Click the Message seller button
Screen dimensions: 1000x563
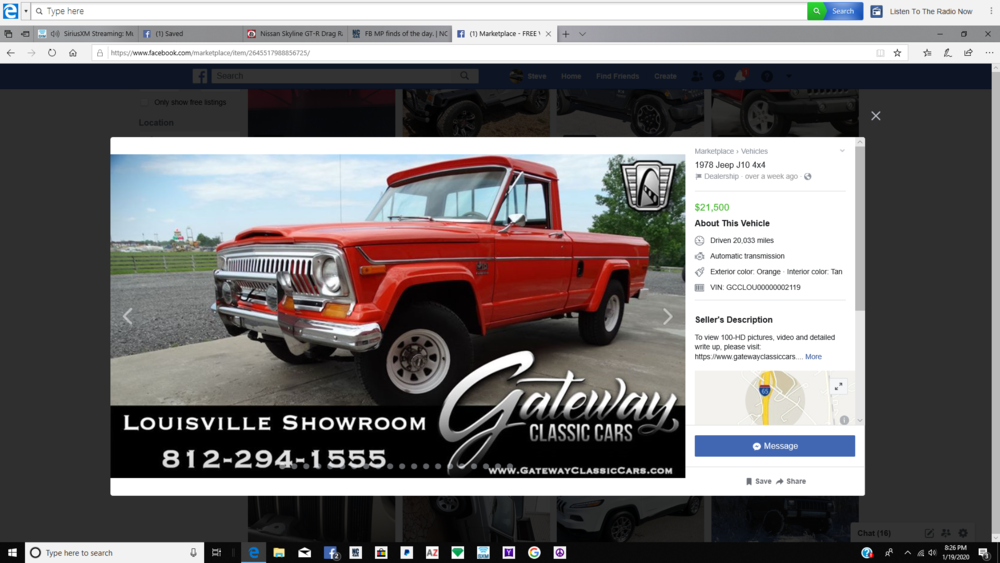point(774,446)
